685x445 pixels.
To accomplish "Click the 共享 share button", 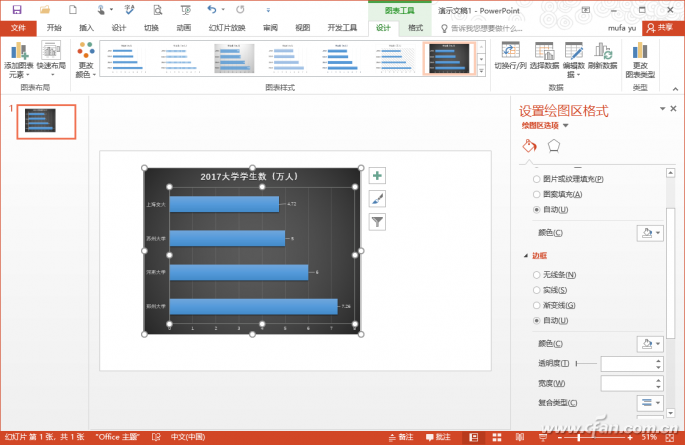I will 660,28.
